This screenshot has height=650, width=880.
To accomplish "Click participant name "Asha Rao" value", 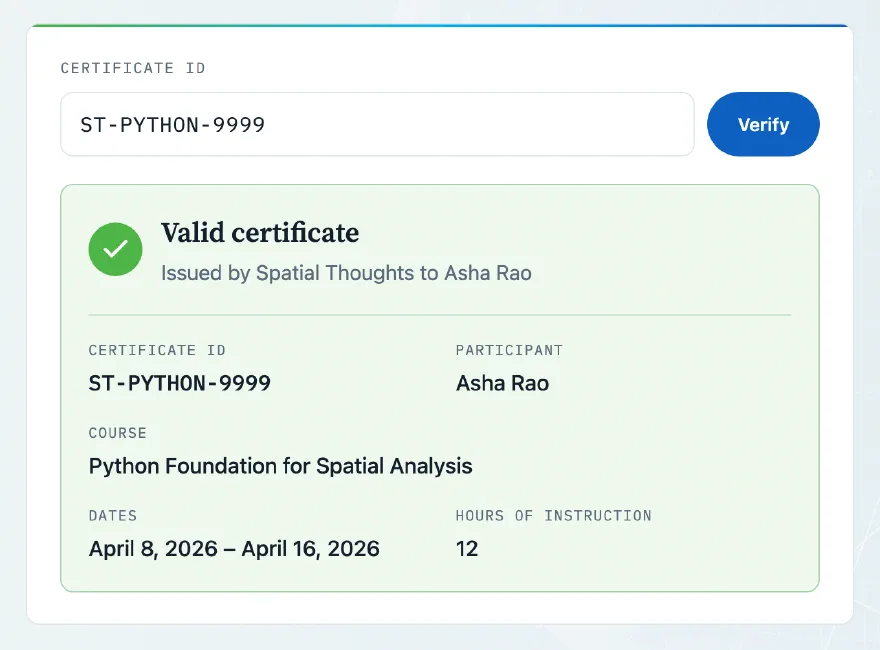I will tap(502, 383).
